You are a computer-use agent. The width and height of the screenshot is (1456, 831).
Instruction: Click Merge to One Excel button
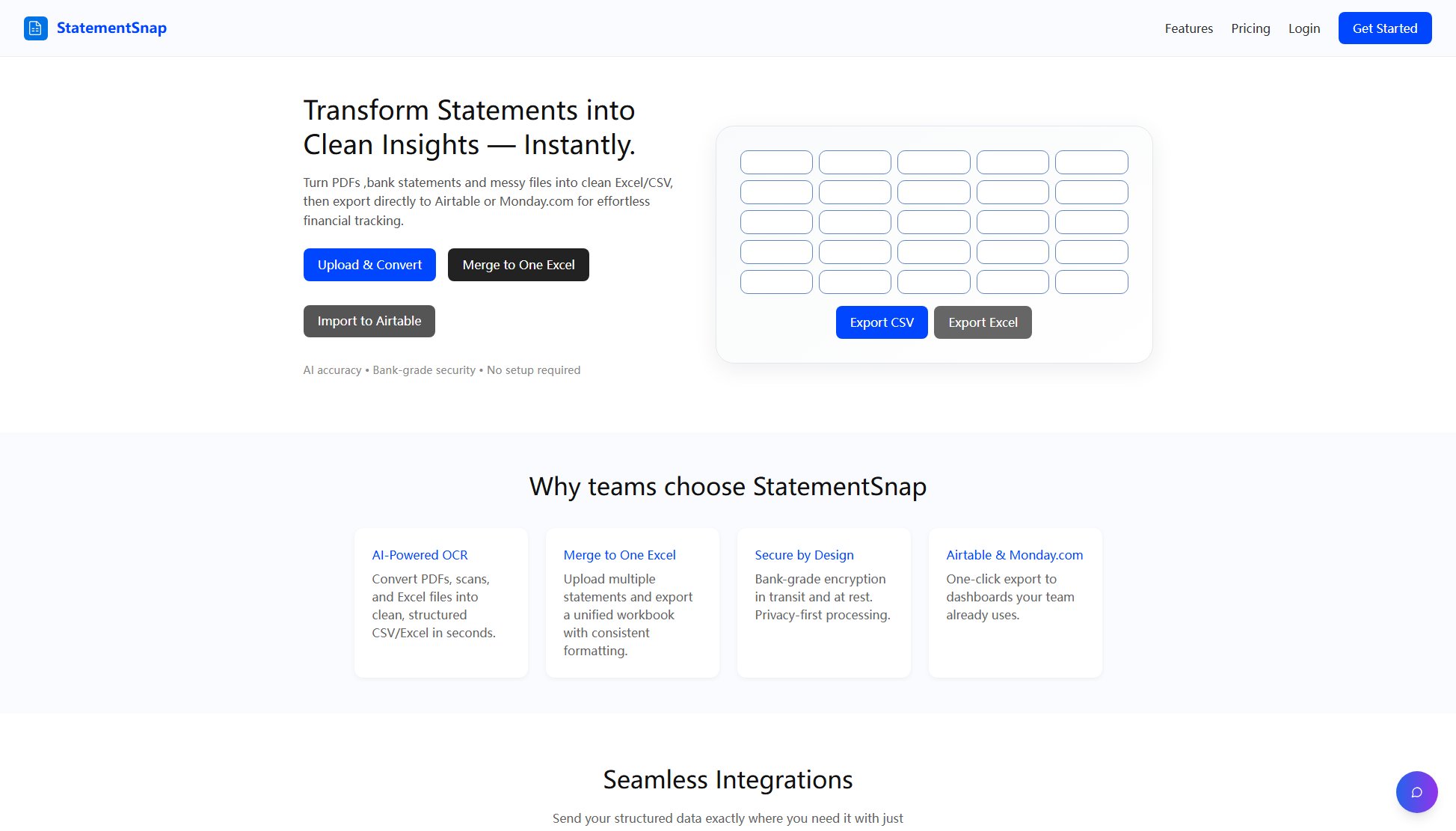pyautogui.click(x=518, y=265)
